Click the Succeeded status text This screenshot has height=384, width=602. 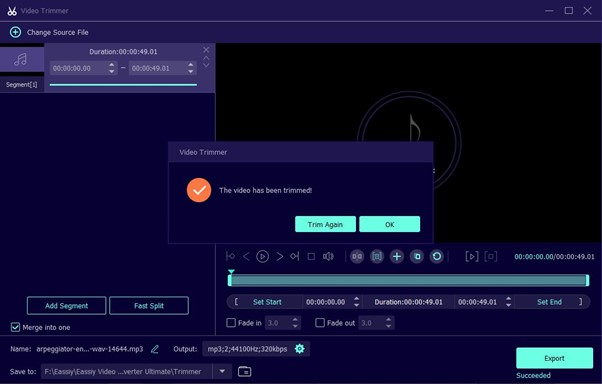coord(533,375)
